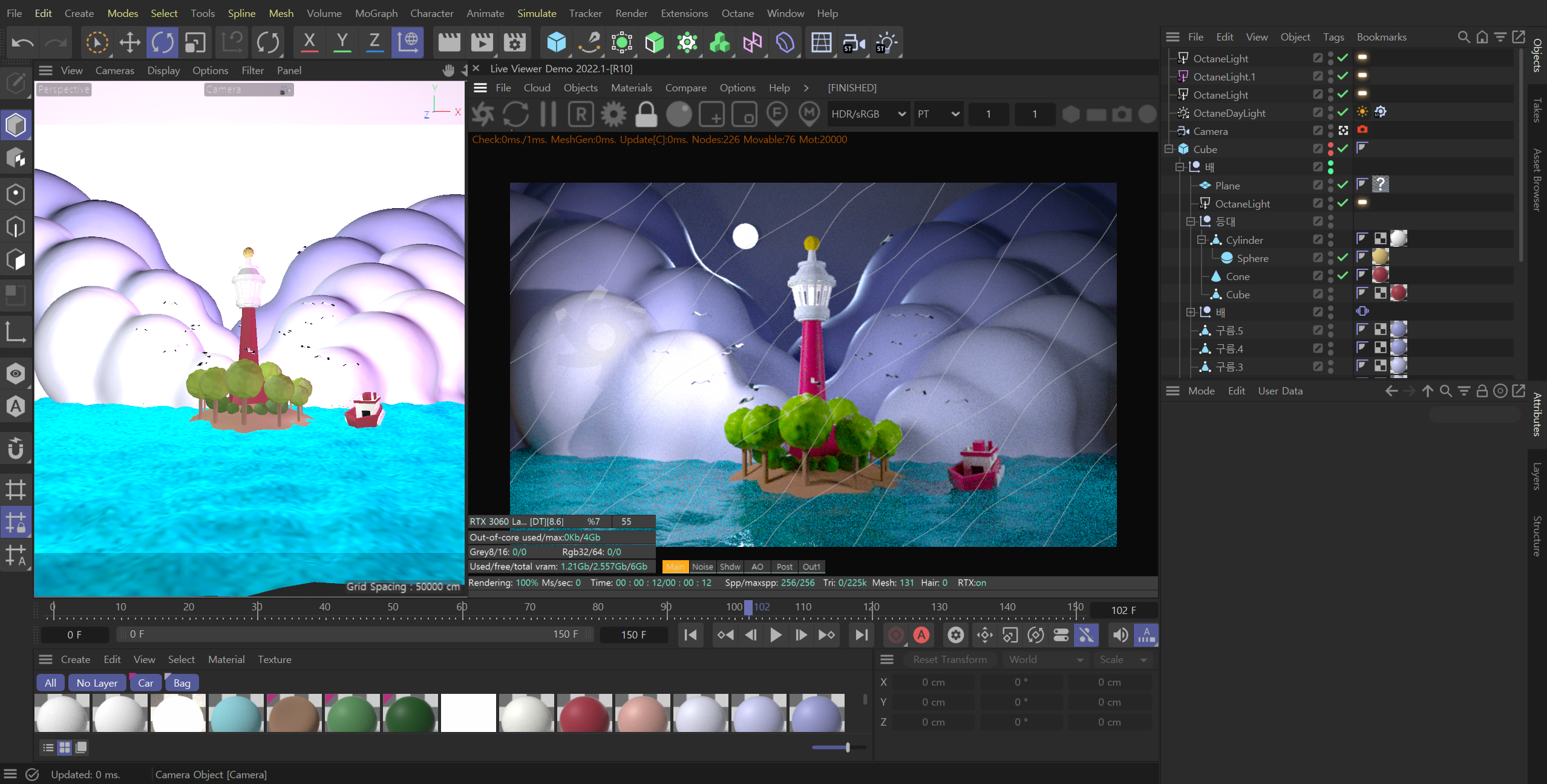Collapse the first 배 null under Cube
Screen dimensions: 1547x784
tap(1180, 167)
